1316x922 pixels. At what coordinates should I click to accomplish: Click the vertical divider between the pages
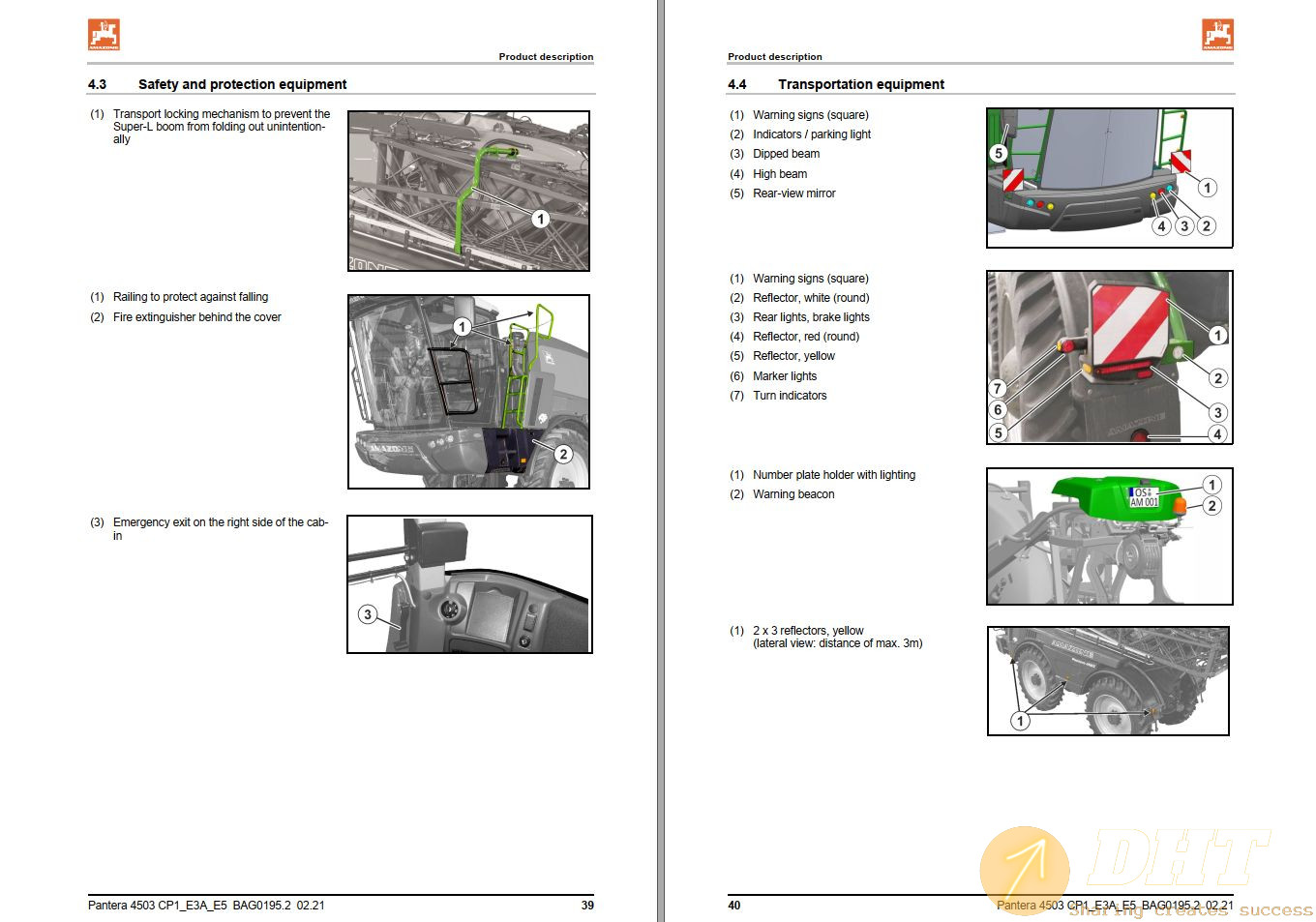[661, 461]
